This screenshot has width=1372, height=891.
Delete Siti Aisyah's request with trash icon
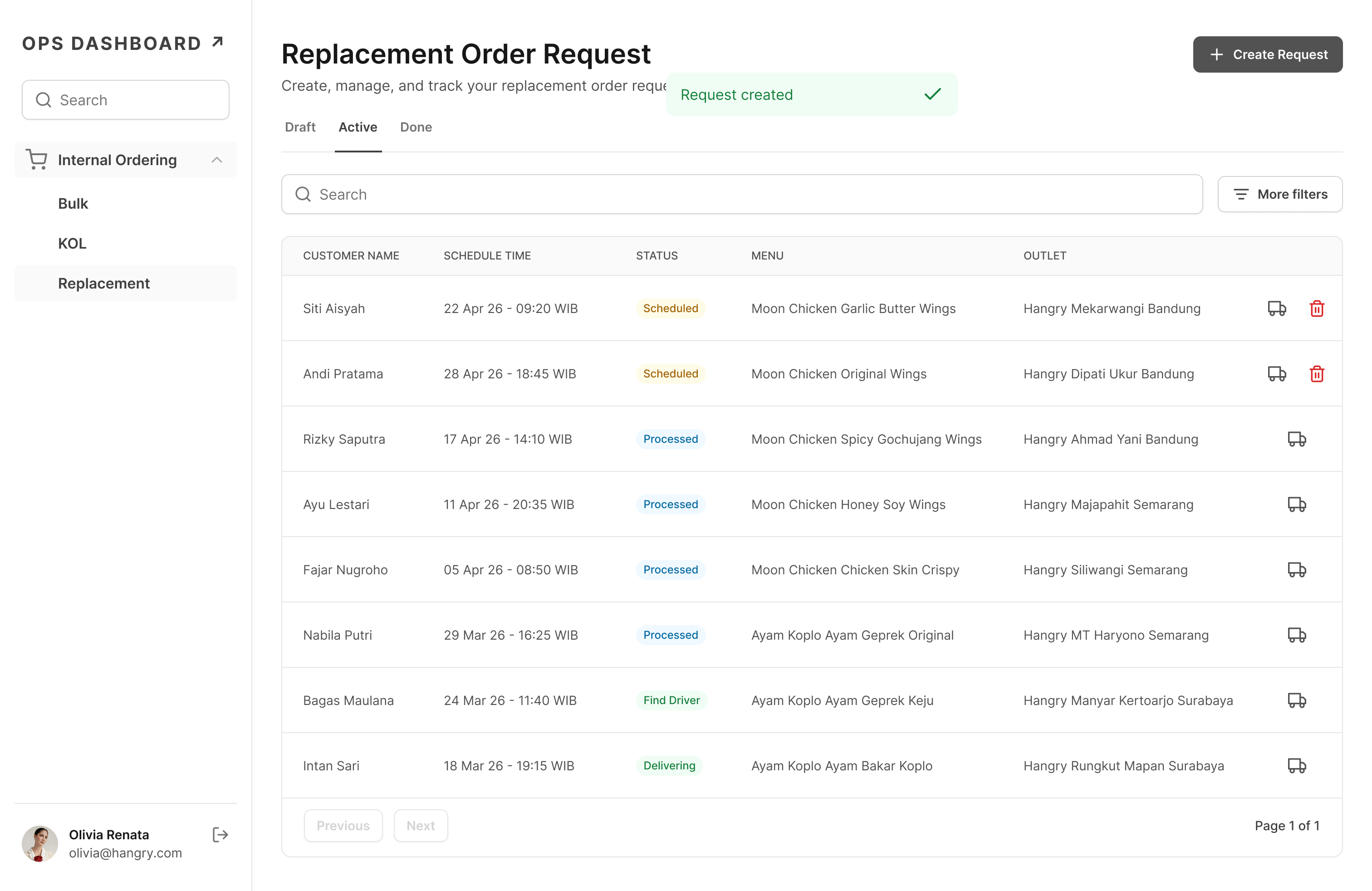coord(1317,308)
